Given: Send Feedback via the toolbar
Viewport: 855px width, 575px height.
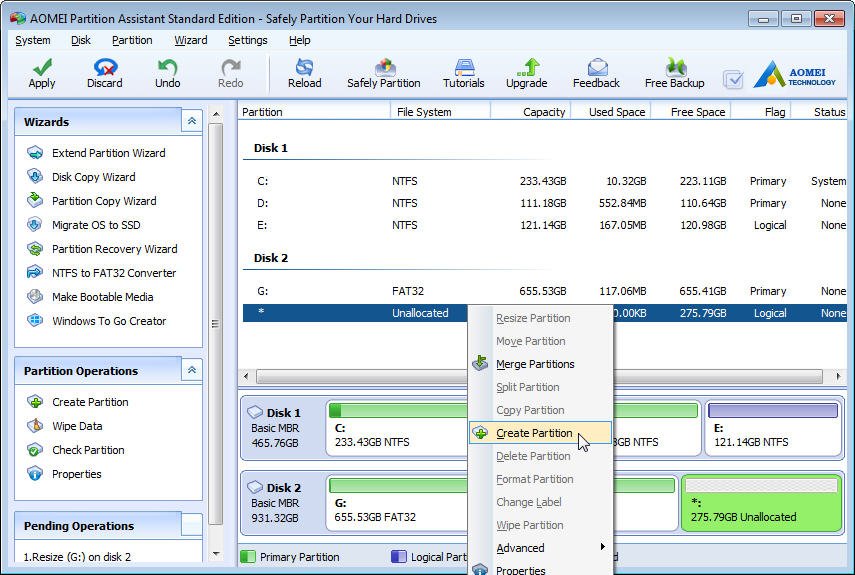Looking at the screenshot, I should point(597,73).
